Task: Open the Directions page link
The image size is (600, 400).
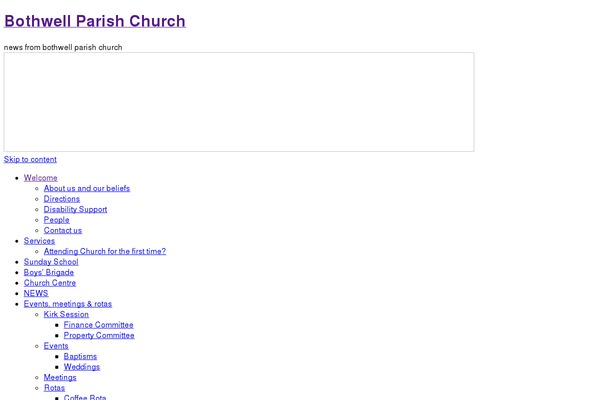Action: click(62, 199)
